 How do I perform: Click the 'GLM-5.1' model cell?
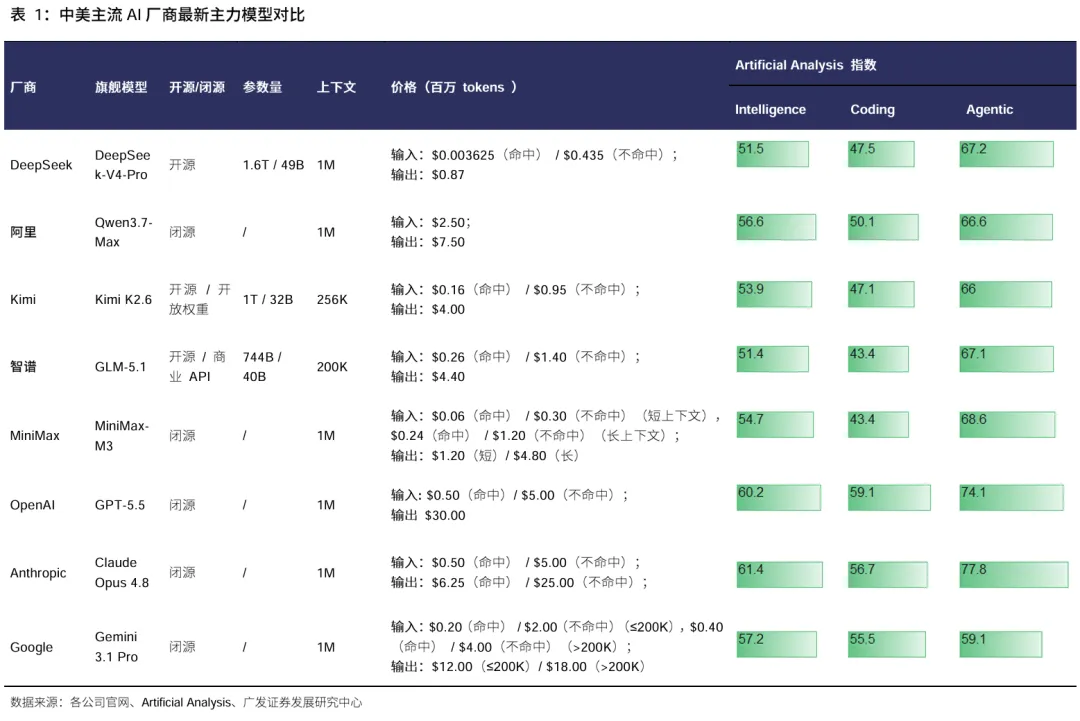[x=120, y=366]
